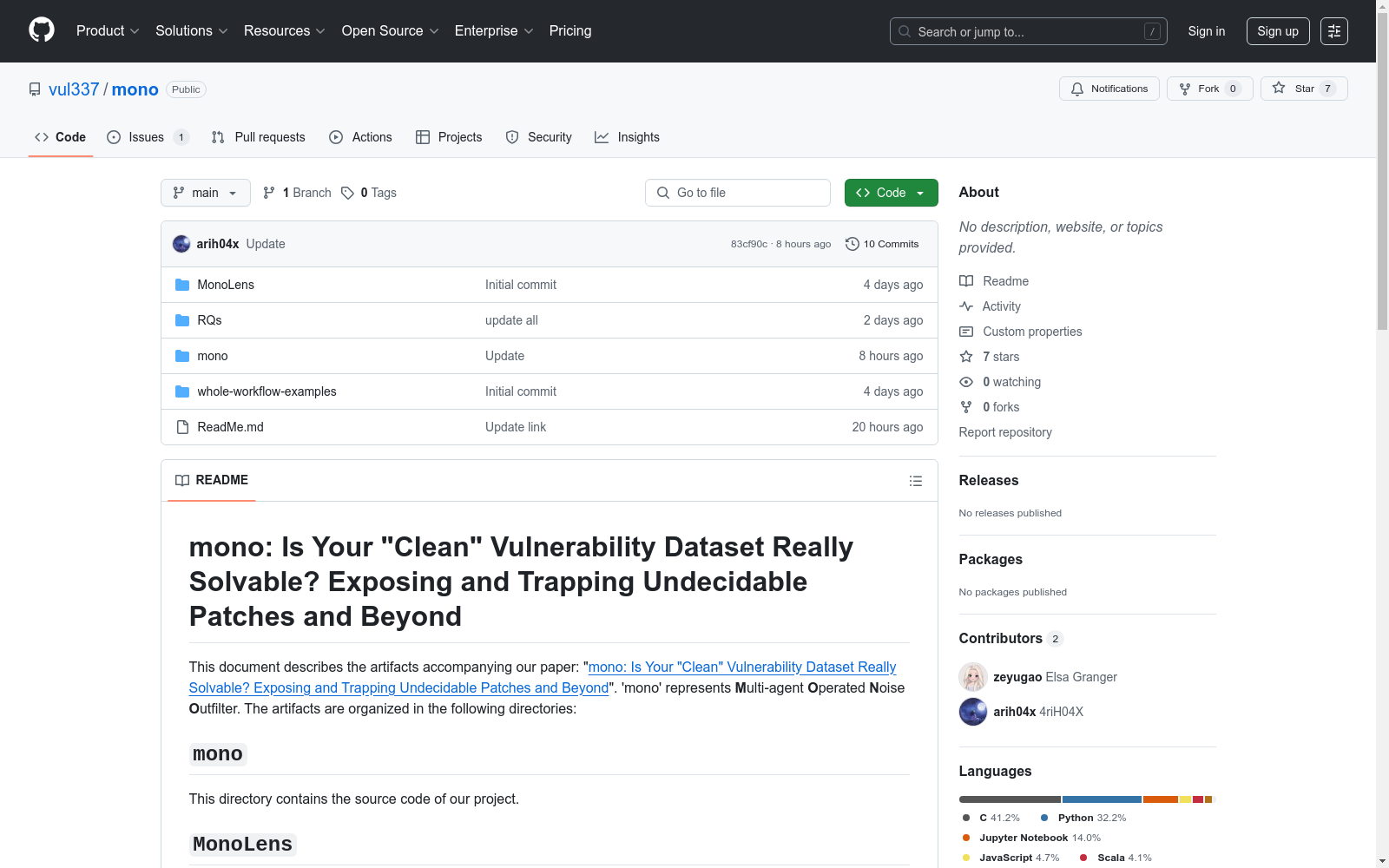
Task: Open the Projects tab
Action: (x=450, y=137)
